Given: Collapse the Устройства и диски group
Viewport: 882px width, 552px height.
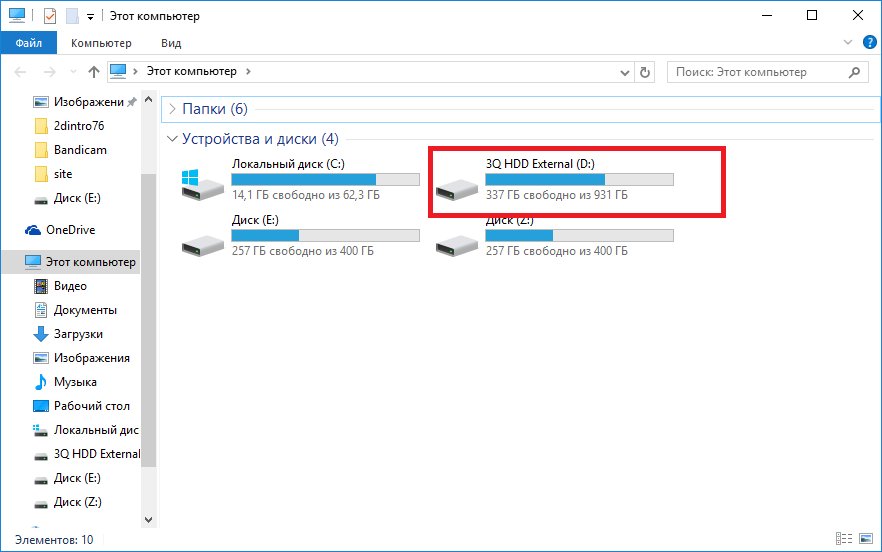Looking at the screenshot, I should click(x=172, y=139).
